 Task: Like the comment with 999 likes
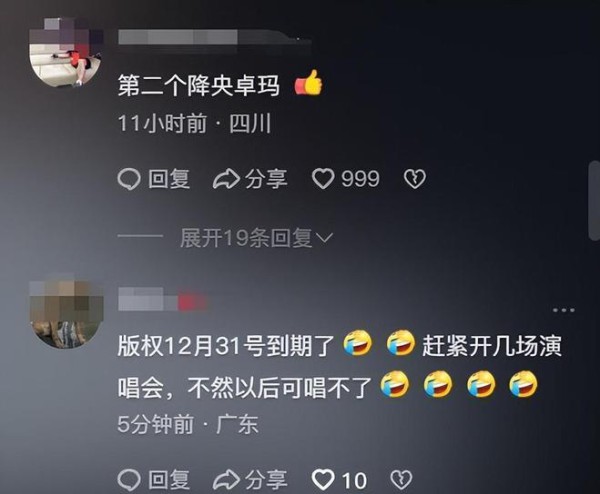pos(323,179)
